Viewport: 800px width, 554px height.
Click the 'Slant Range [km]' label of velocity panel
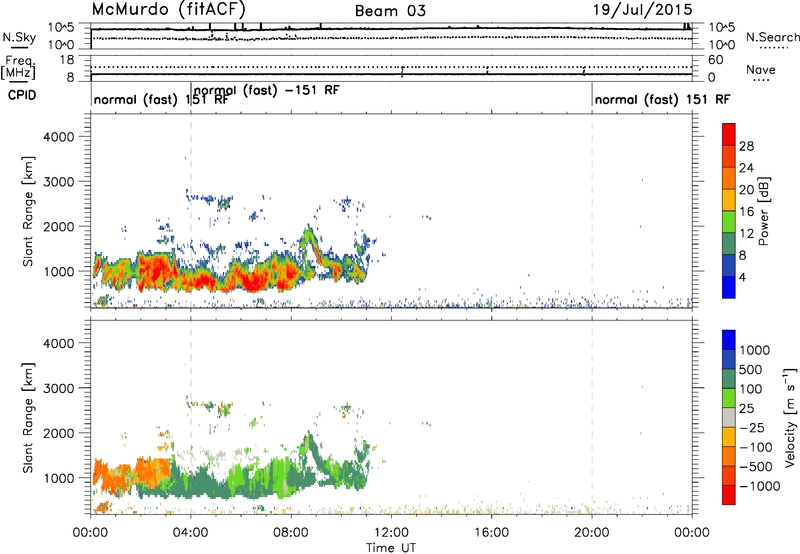(28, 417)
